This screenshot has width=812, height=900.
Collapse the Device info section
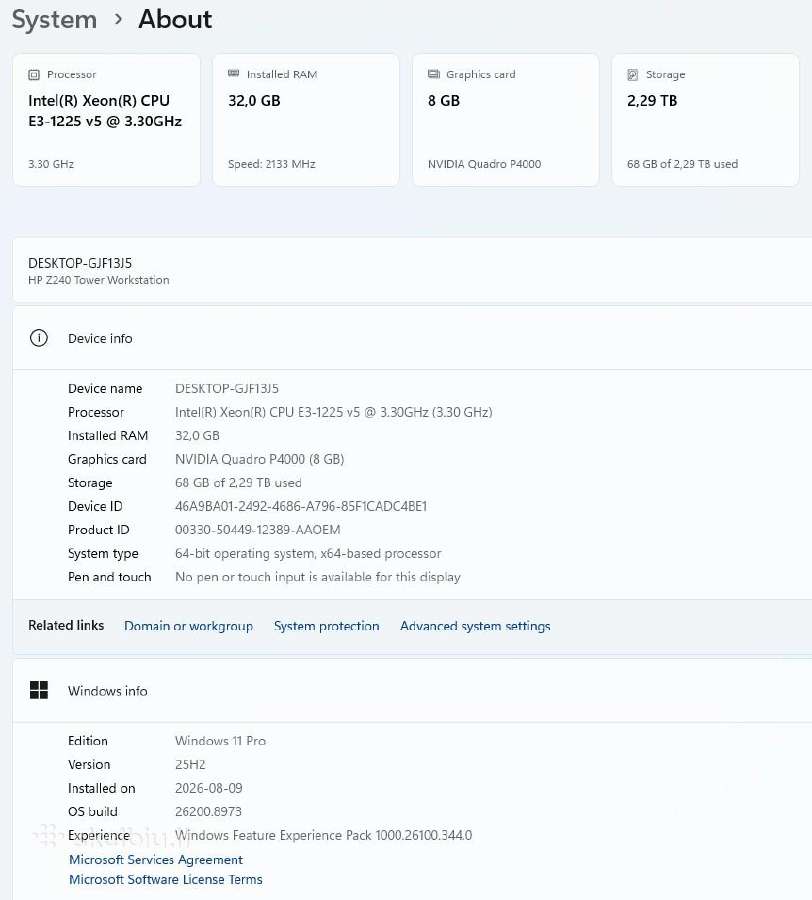pyautogui.click(x=412, y=338)
